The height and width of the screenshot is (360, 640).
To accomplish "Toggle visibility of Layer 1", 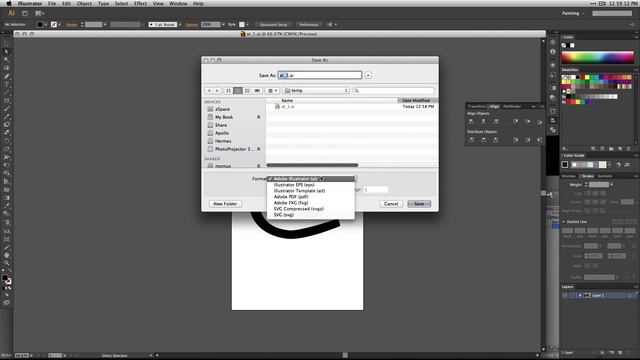I will 565,296.
